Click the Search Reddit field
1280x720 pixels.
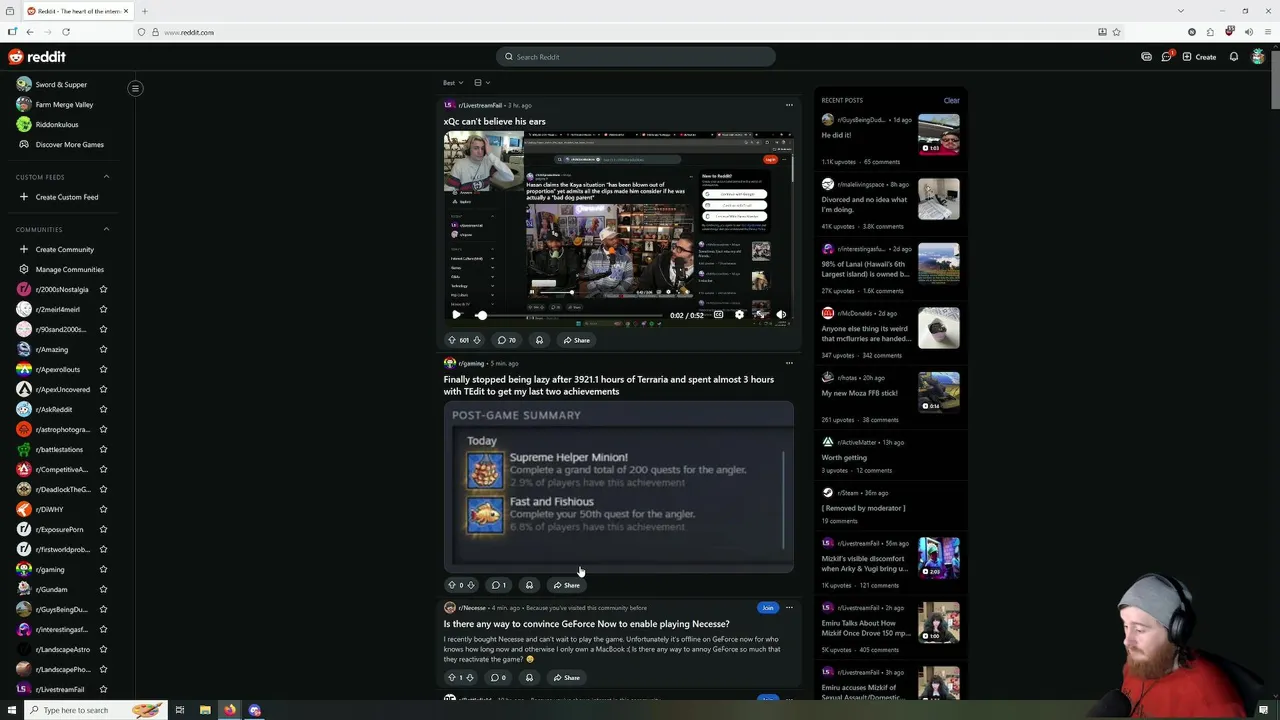click(636, 57)
